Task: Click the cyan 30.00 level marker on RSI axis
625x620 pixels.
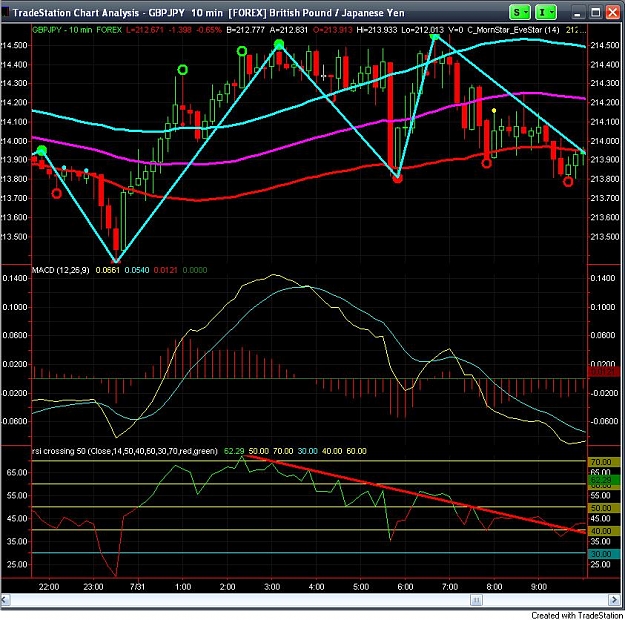Action: [x=601, y=554]
